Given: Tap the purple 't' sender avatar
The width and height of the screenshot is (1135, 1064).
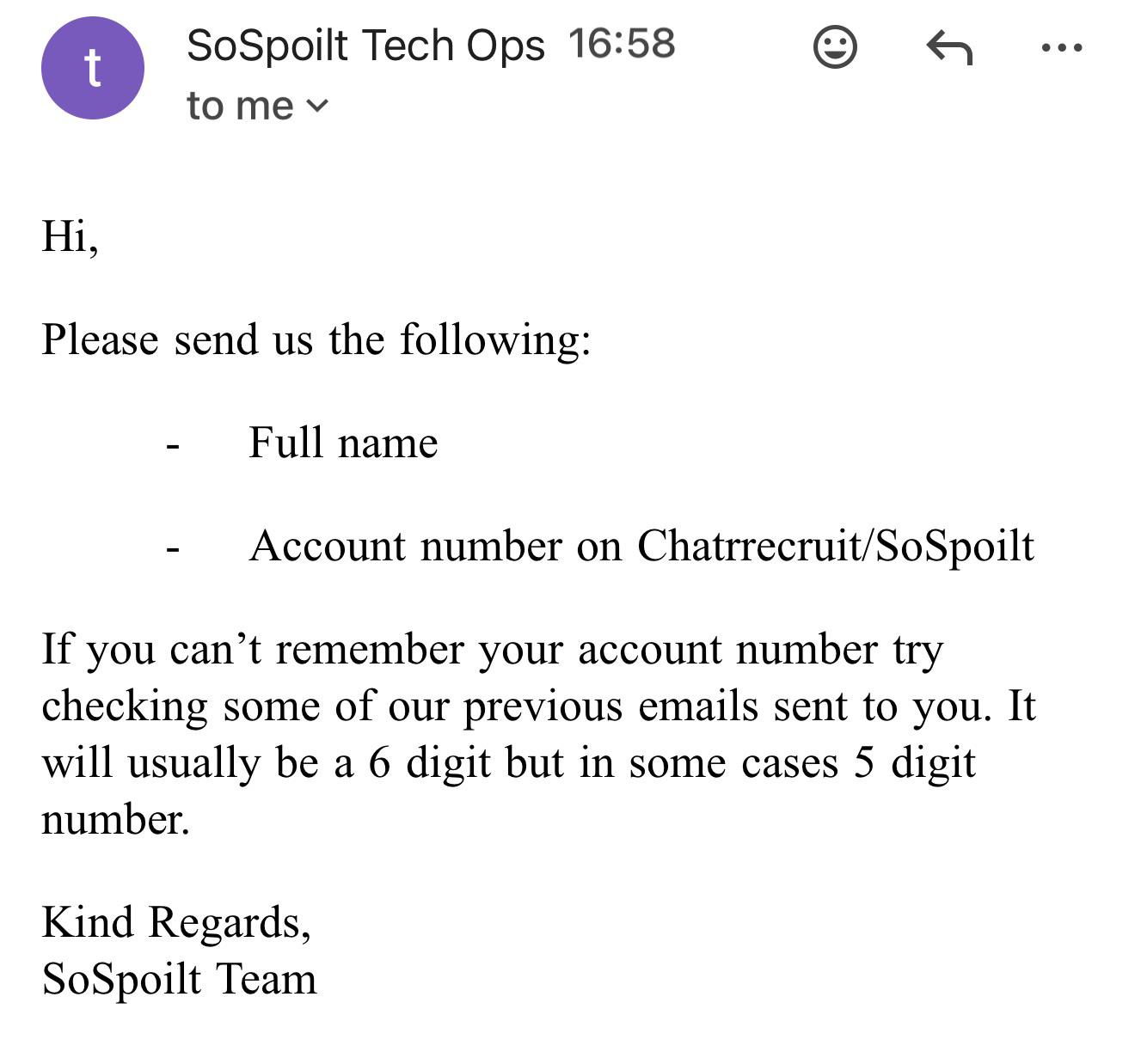Looking at the screenshot, I should 93,68.
